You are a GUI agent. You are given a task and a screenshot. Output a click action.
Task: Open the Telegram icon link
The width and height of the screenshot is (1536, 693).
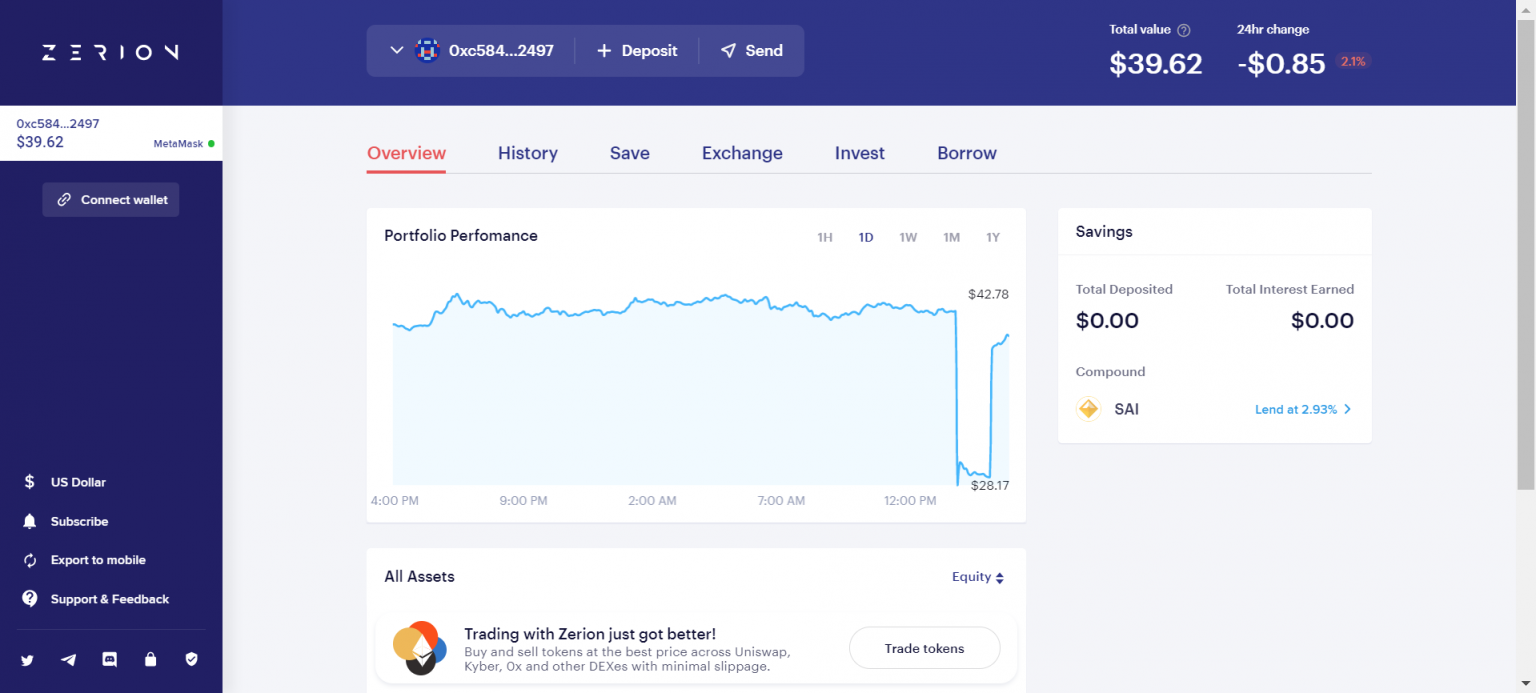(68, 660)
